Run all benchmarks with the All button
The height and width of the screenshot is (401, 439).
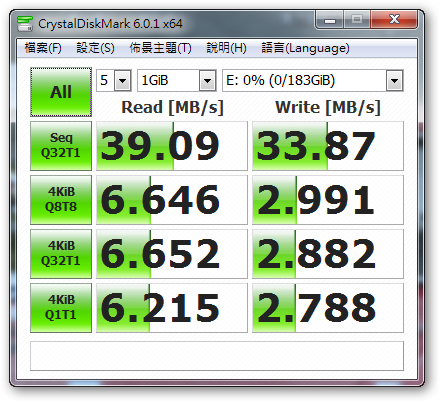coord(61,92)
